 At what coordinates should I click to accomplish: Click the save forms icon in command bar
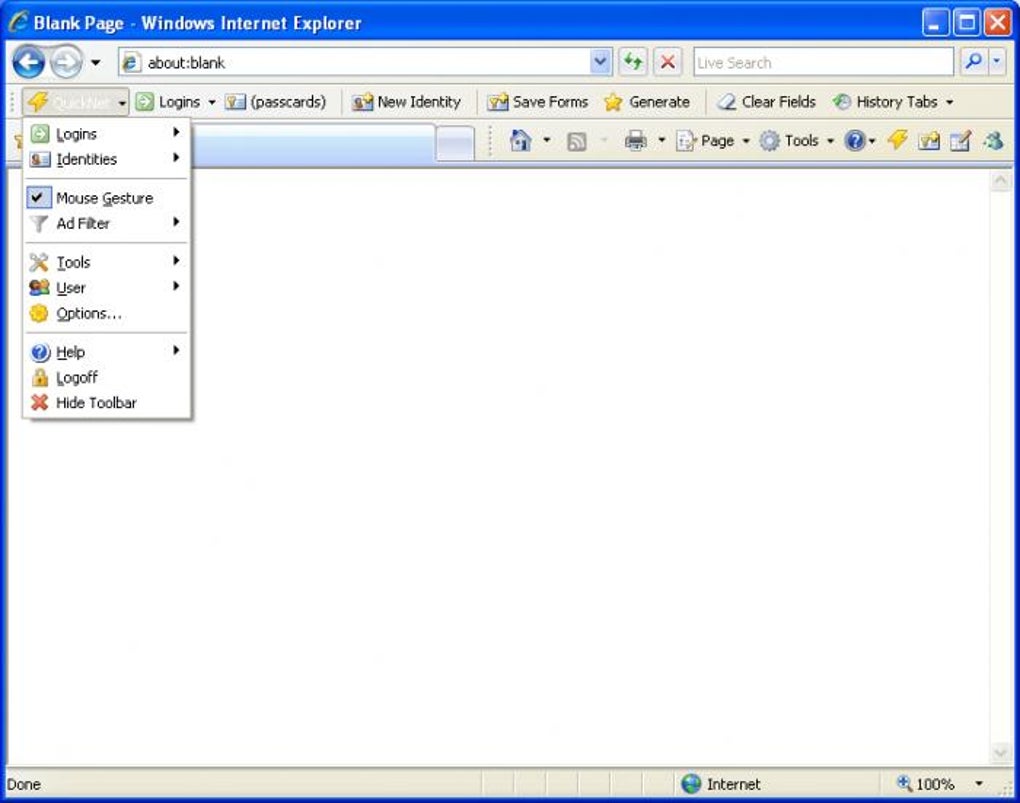(929, 141)
